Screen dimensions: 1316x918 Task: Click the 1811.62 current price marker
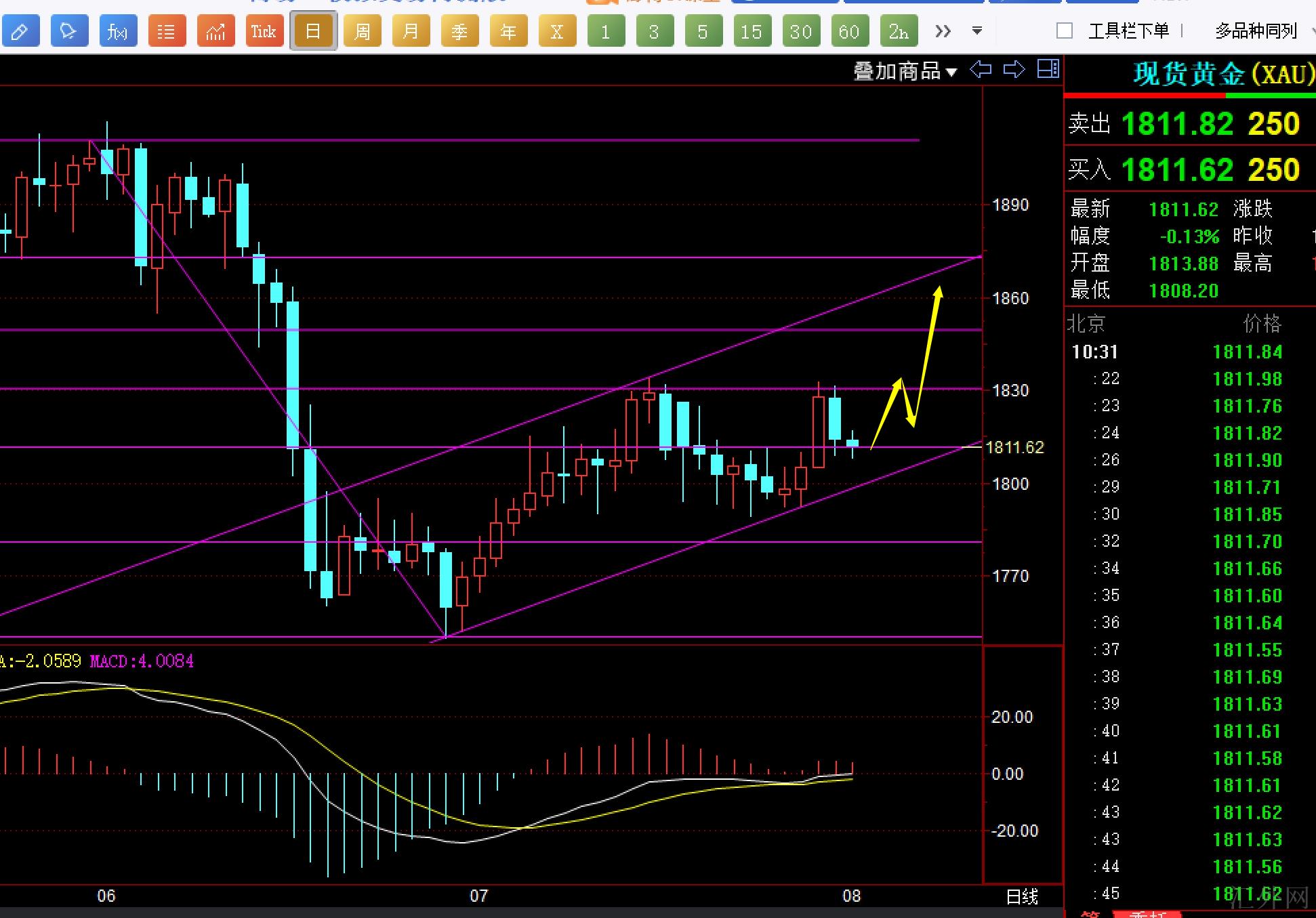[1014, 447]
